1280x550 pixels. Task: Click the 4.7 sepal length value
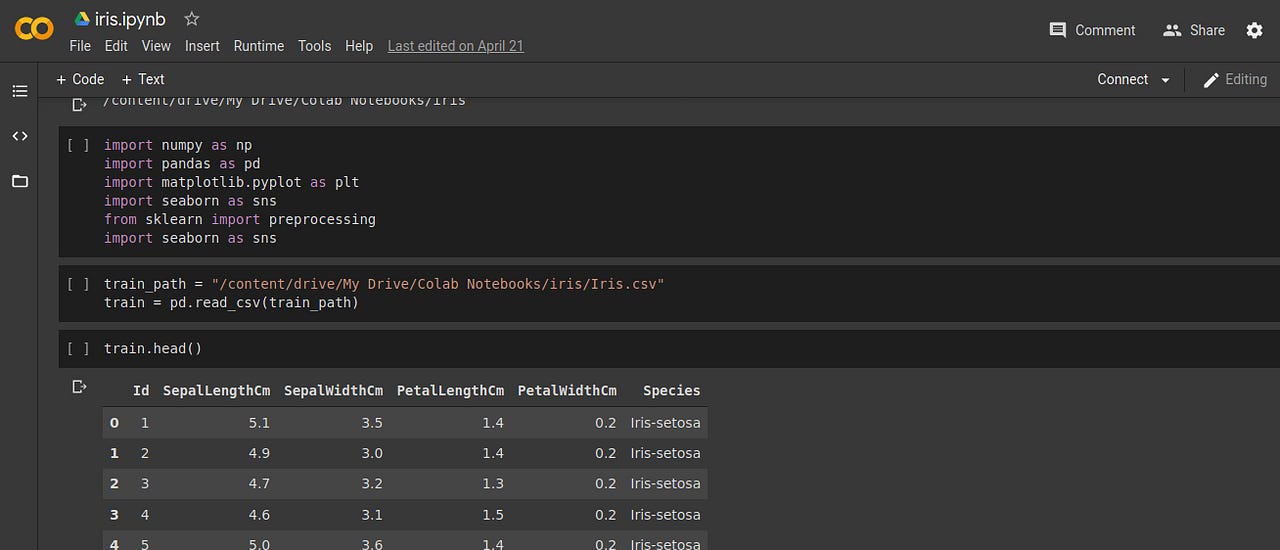[259, 484]
